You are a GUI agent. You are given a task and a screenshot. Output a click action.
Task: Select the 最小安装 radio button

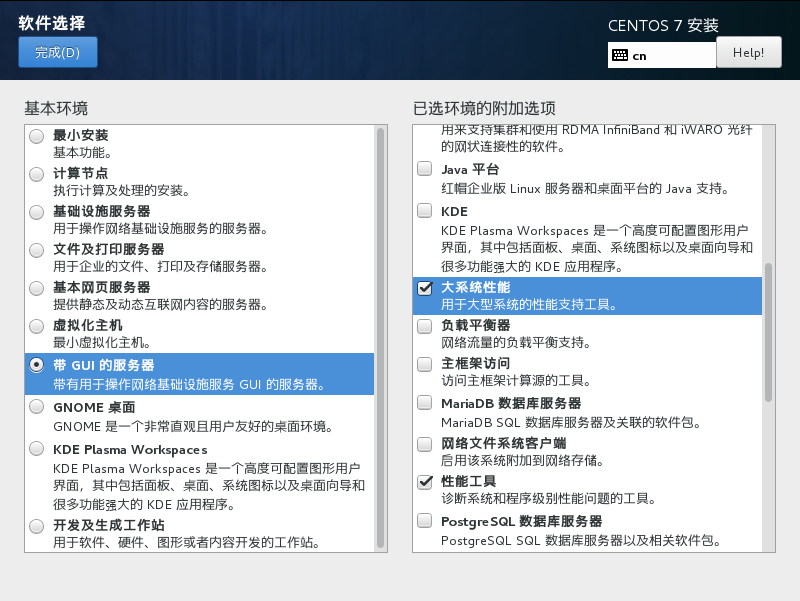[37, 136]
